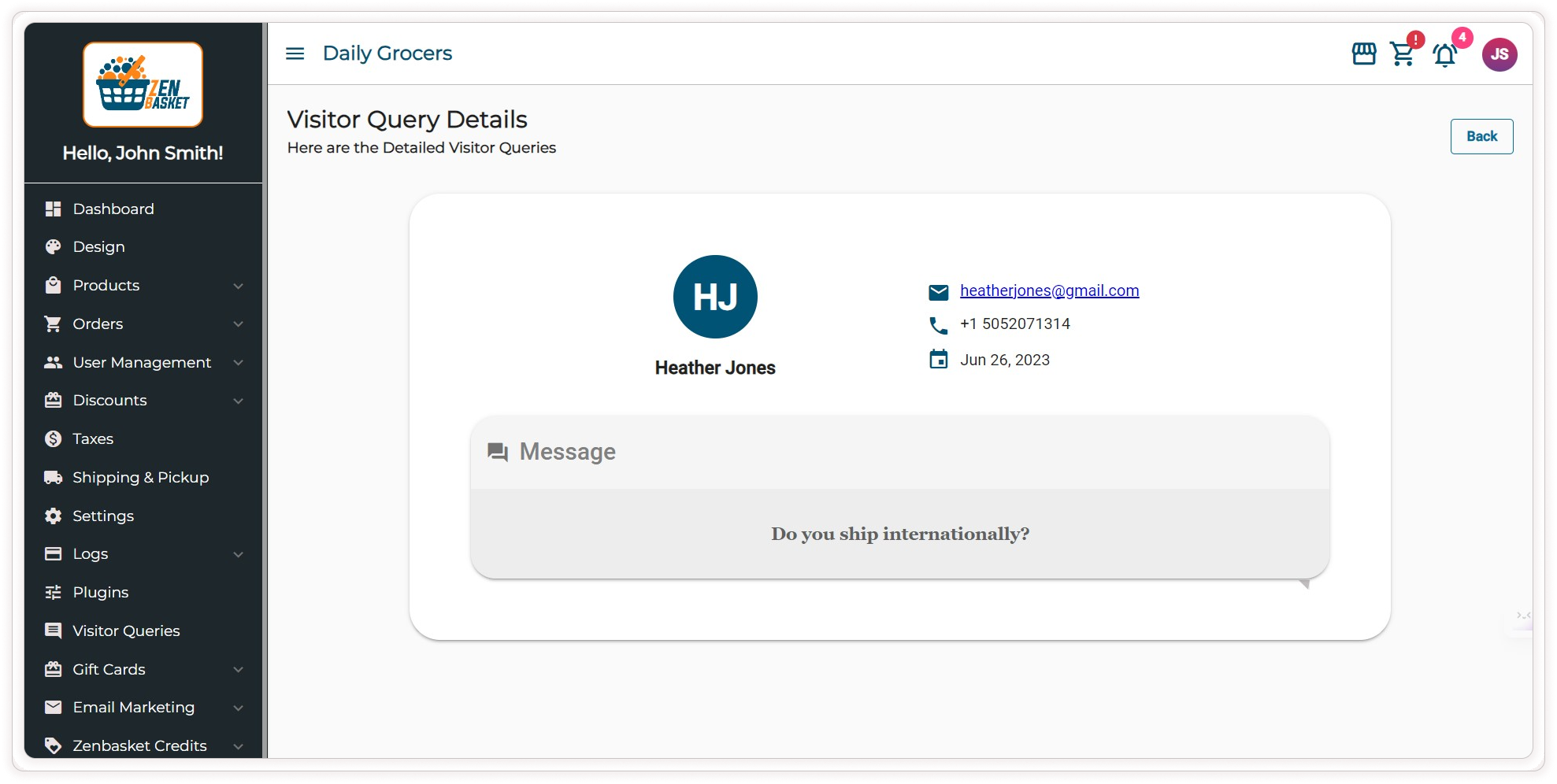Click the Zen Basket logo
1557x784 pixels.
coord(143,85)
